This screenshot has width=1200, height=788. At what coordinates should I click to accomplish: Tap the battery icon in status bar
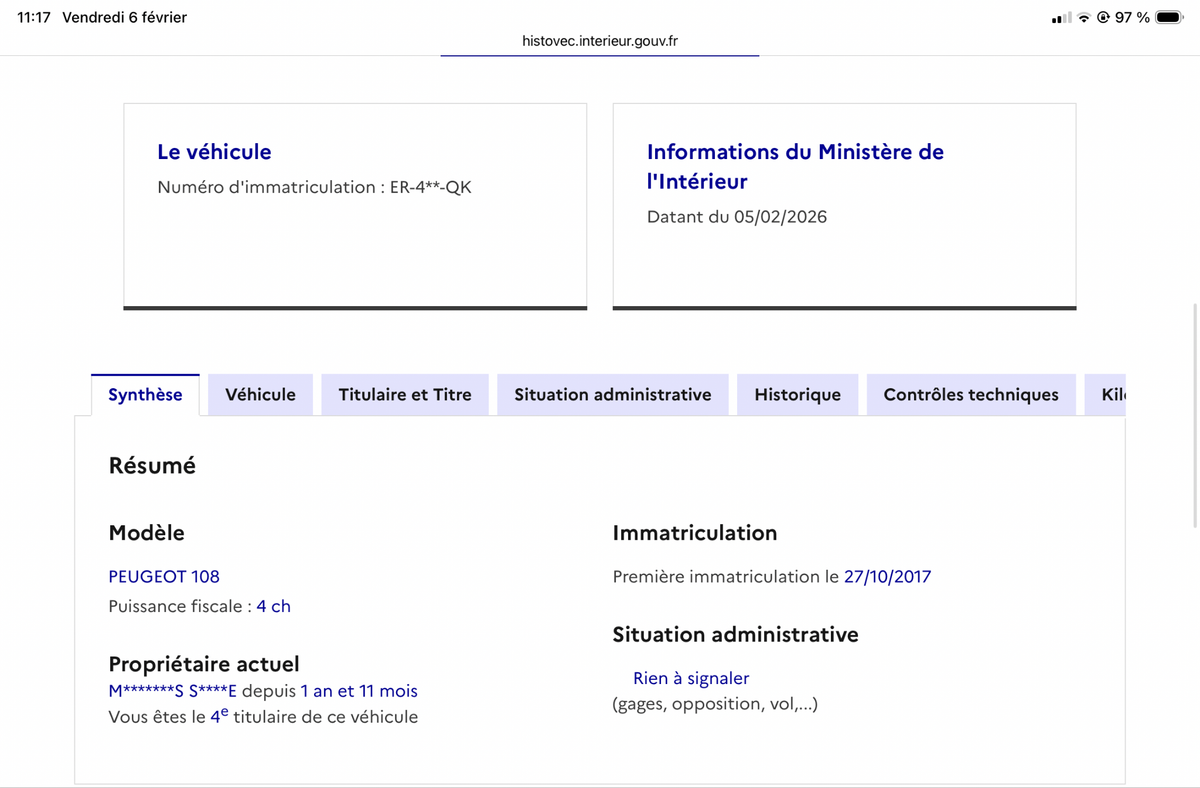click(1170, 18)
